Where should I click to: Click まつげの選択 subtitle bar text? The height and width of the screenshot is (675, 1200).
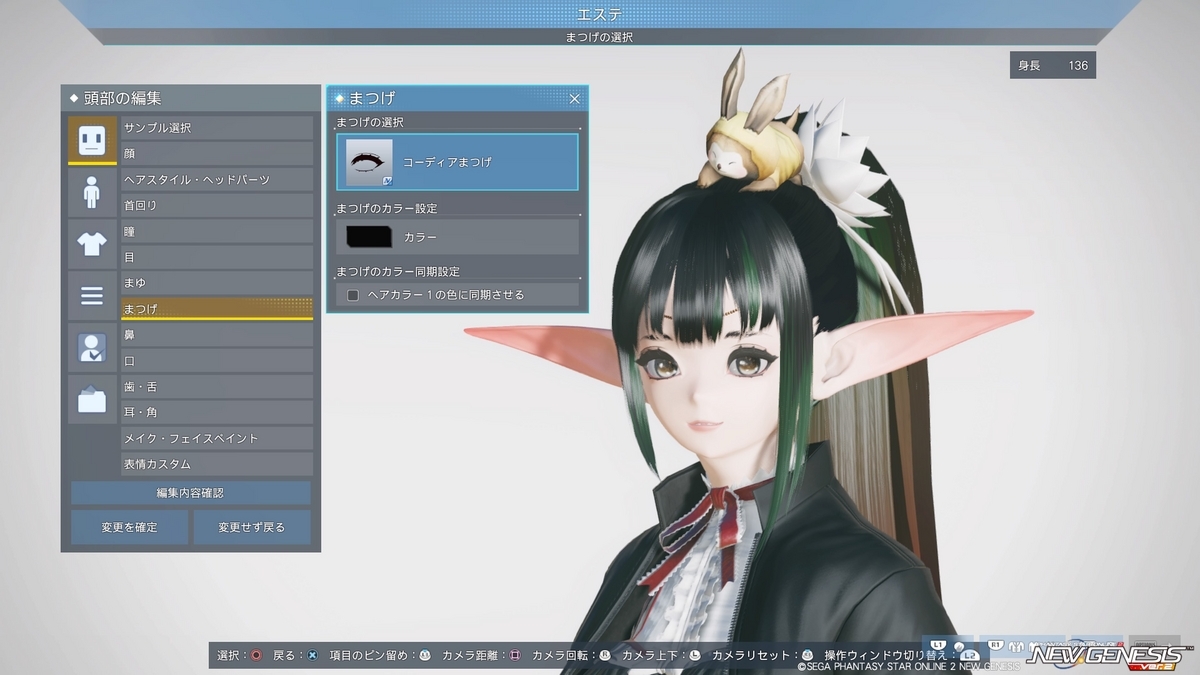pyautogui.click(x=599, y=37)
